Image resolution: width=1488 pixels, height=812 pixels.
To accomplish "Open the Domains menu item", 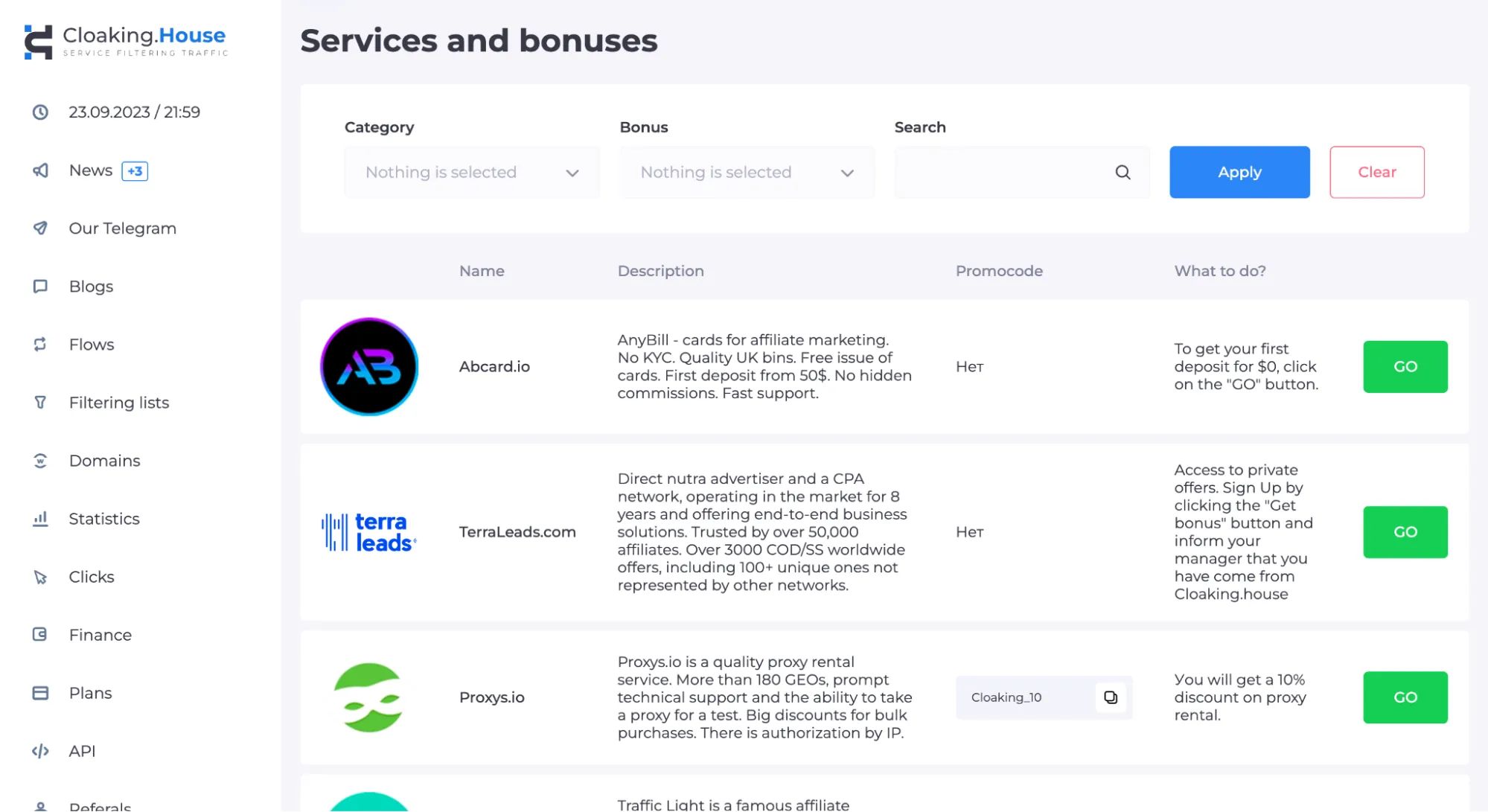I will point(104,461).
